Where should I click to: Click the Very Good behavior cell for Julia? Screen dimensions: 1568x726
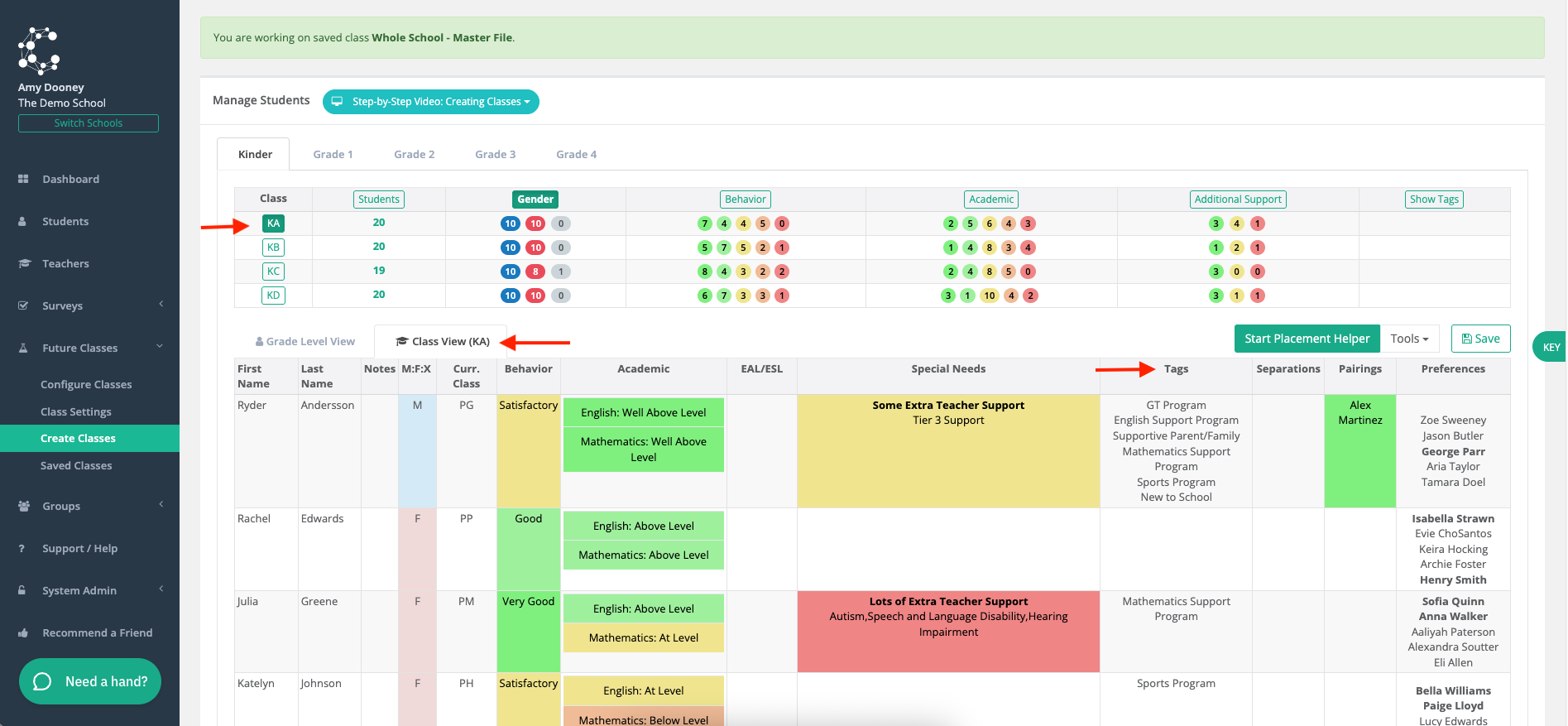click(x=528, y=632)
